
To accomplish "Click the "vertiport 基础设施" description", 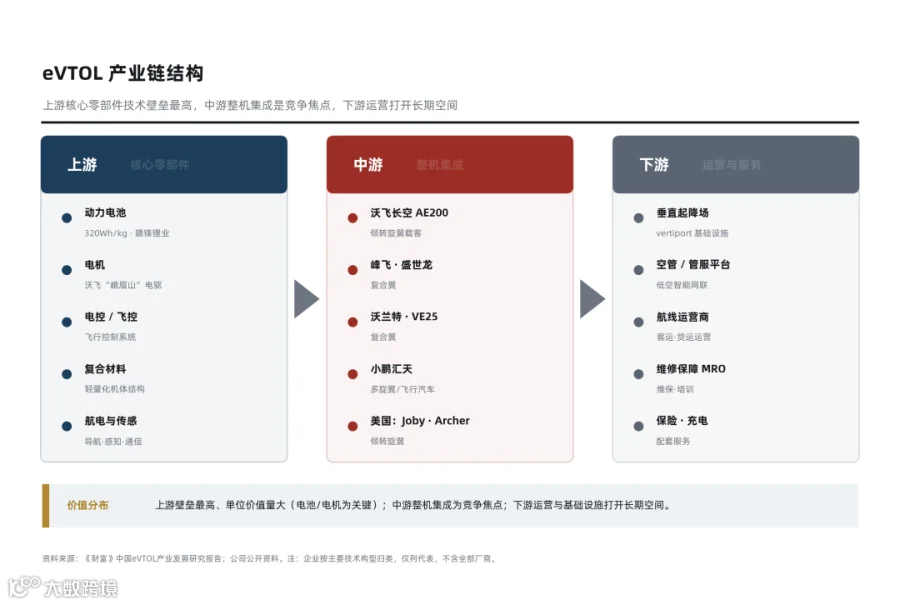I will [x=692, y=233].
